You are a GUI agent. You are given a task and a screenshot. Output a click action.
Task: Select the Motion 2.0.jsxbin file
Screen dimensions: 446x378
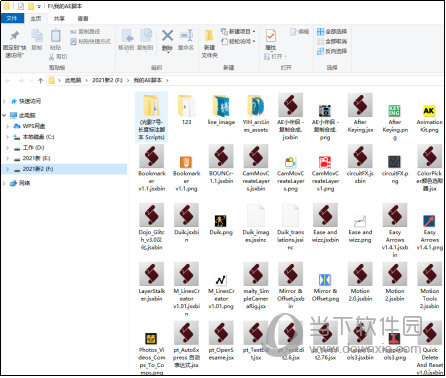360,283
